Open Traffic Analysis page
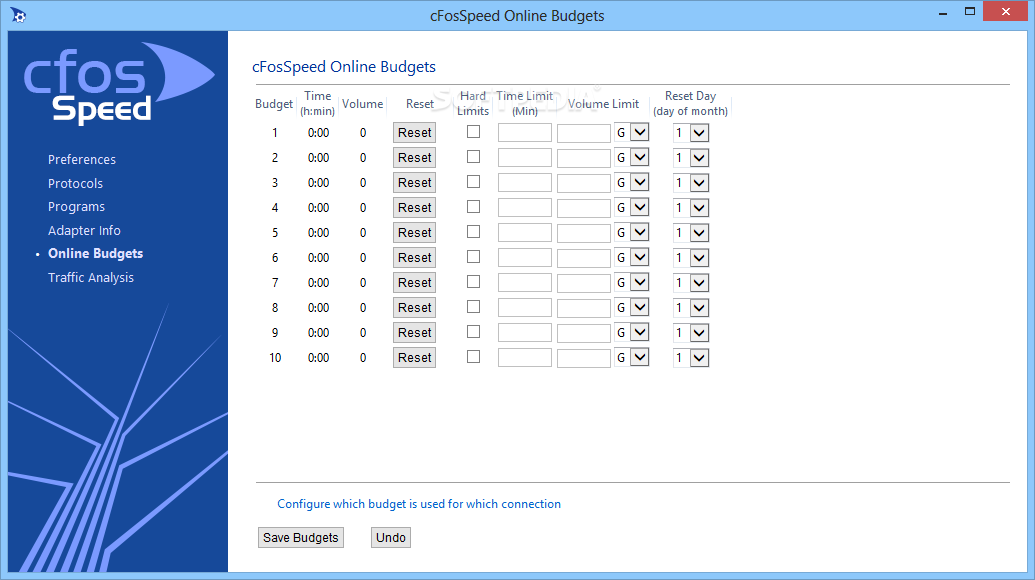The image size is (1035, 580). (x=91, y=278)
